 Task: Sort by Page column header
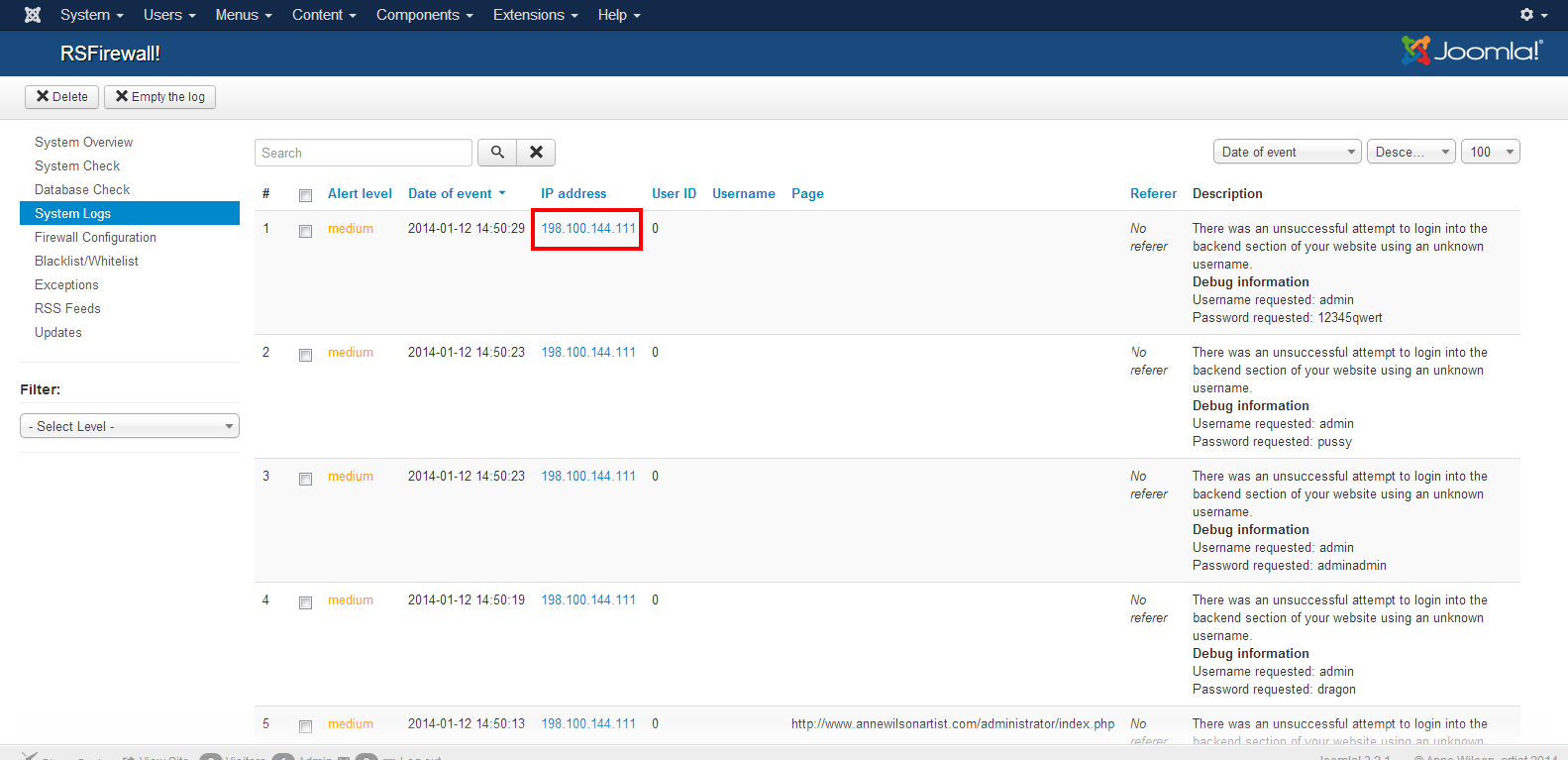coord(807,193)
